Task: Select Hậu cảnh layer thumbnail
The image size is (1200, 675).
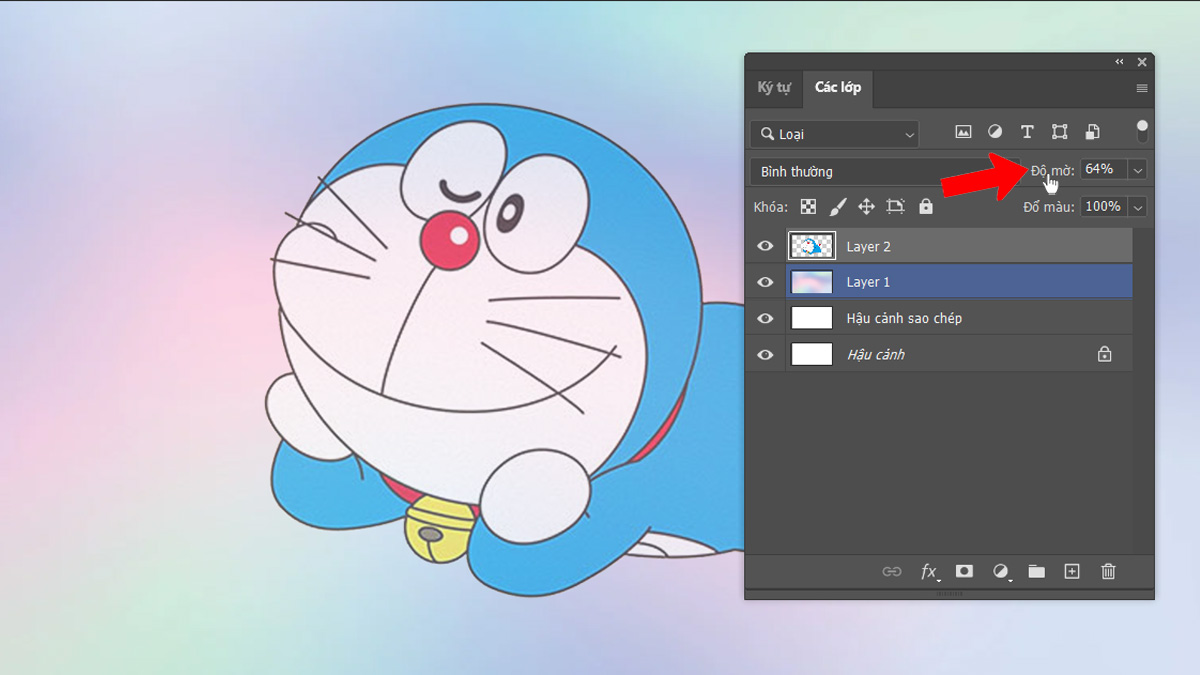Action: click(x=812, y=354)
